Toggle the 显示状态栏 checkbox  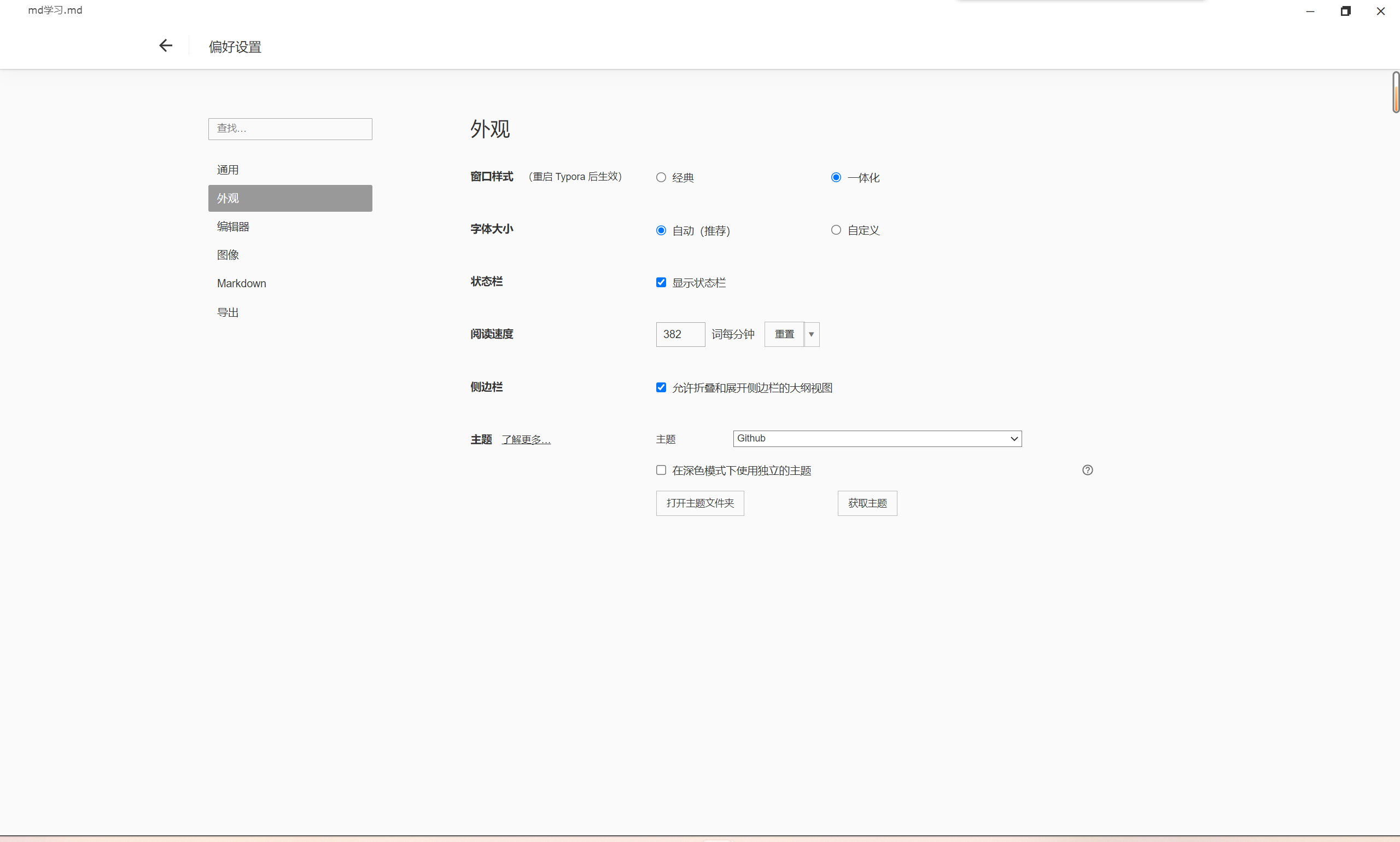click(661, 282)
